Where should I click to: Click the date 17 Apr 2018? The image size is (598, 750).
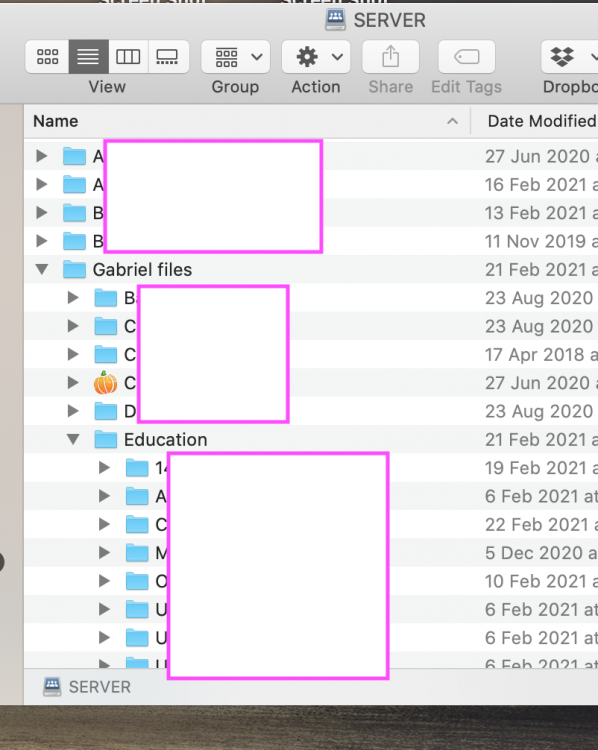pyautogui.click(x=541, y=354)
